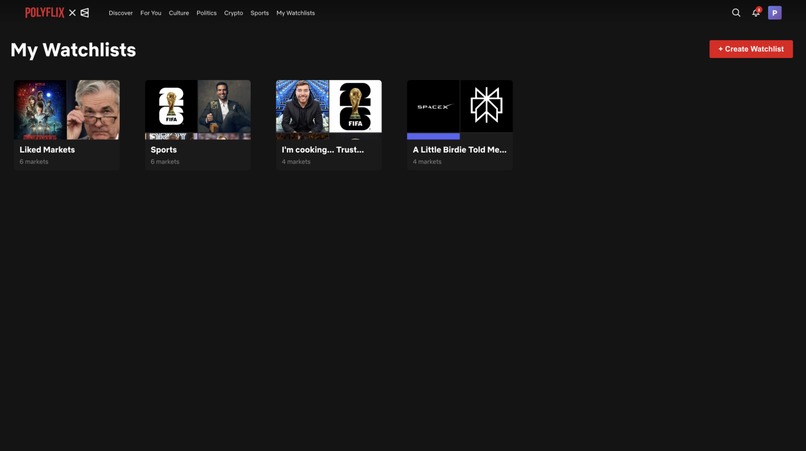This screenshot has width=806, height=451.
Task: Open the search magnifier icon
Action: tap(736, 13)
